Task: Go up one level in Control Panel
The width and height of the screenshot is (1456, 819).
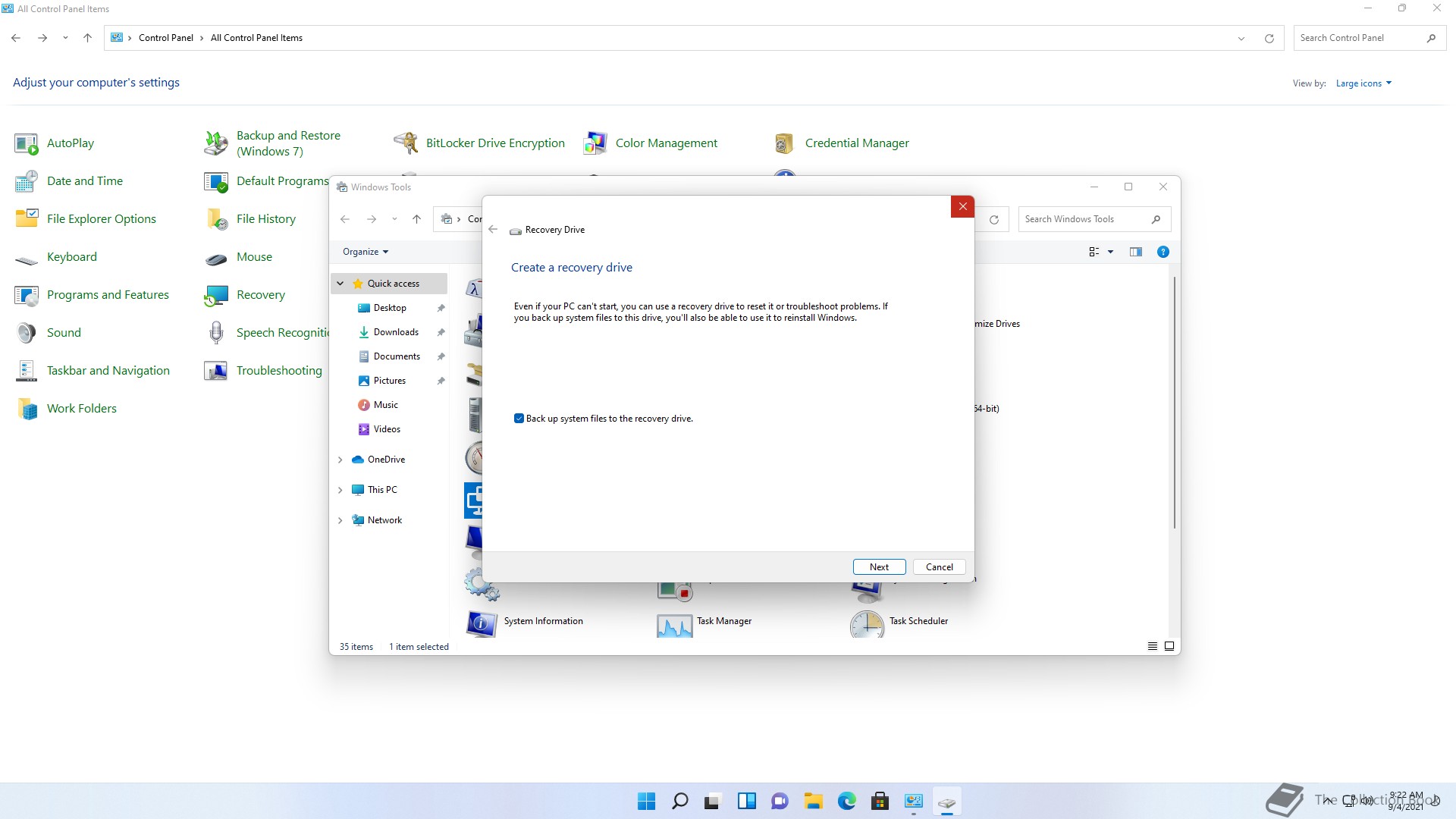Action: pos(87,38)
